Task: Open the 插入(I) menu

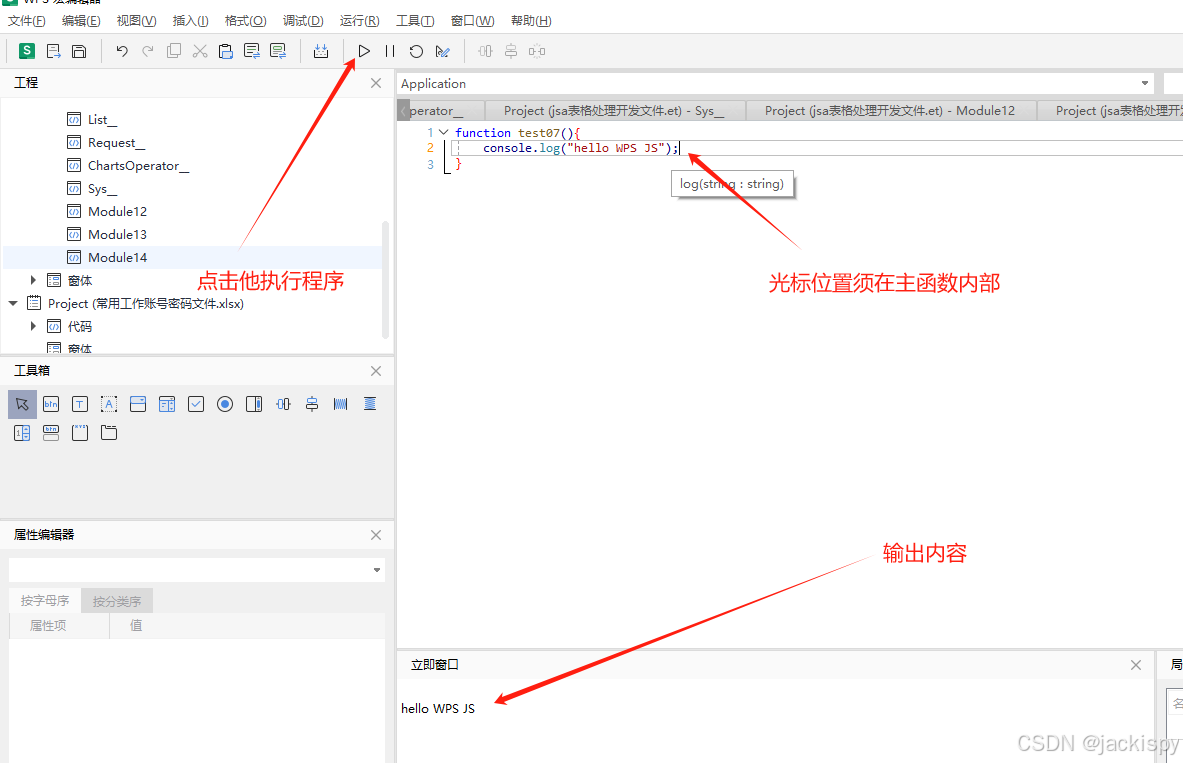Action: point(190,20)
